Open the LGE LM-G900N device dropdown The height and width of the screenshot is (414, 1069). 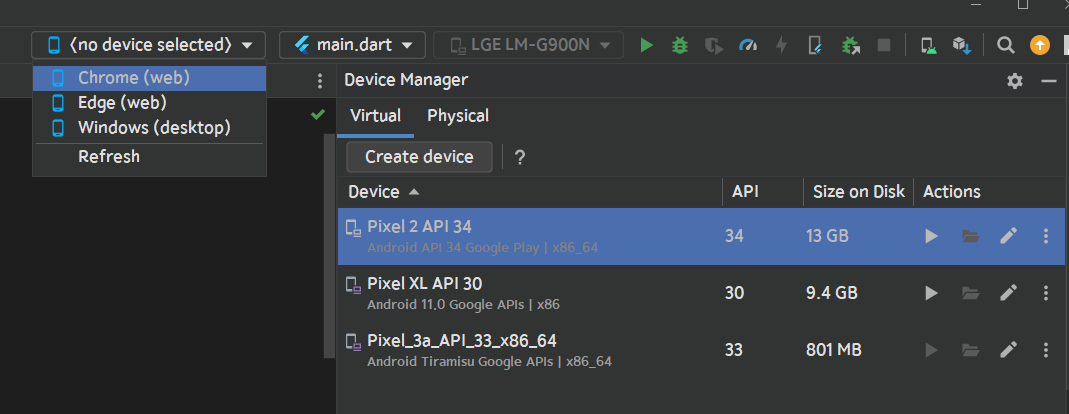click(x=528, y=45)
